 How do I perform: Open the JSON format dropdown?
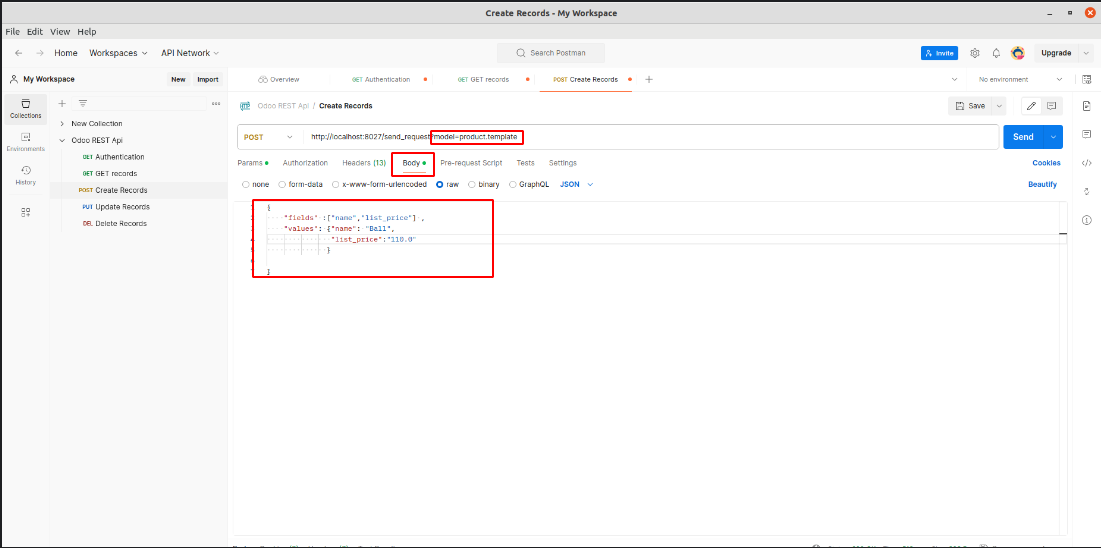(x=576, y=184)
